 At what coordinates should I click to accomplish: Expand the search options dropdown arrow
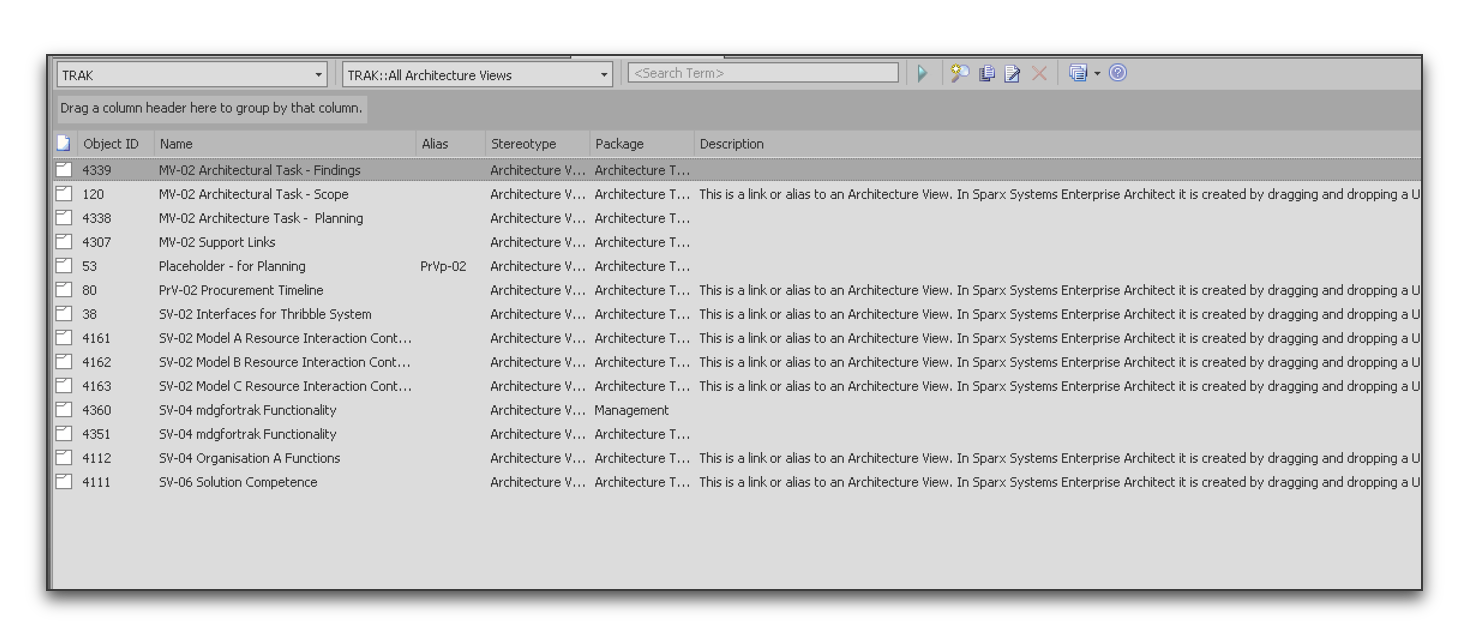tap(1097, 73)
